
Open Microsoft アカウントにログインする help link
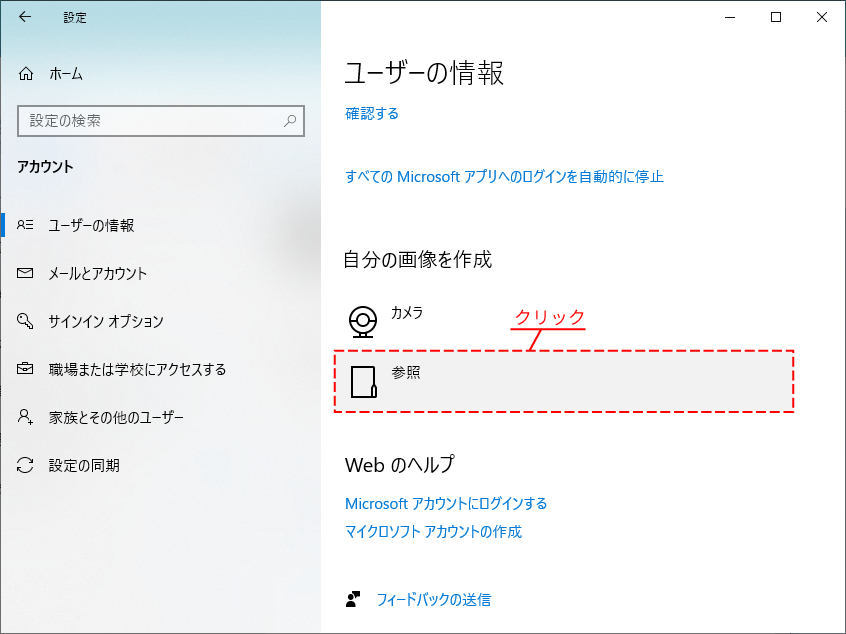446,503
